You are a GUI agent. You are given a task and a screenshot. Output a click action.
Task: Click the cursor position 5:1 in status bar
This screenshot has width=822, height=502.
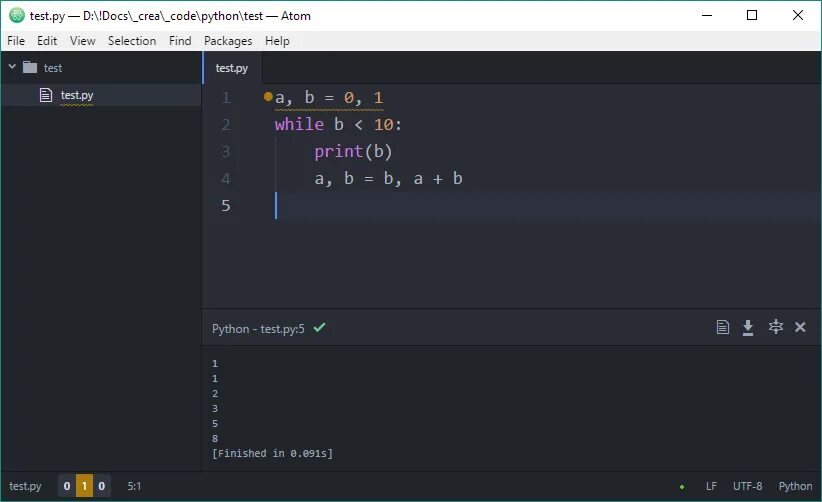[134, 486]
